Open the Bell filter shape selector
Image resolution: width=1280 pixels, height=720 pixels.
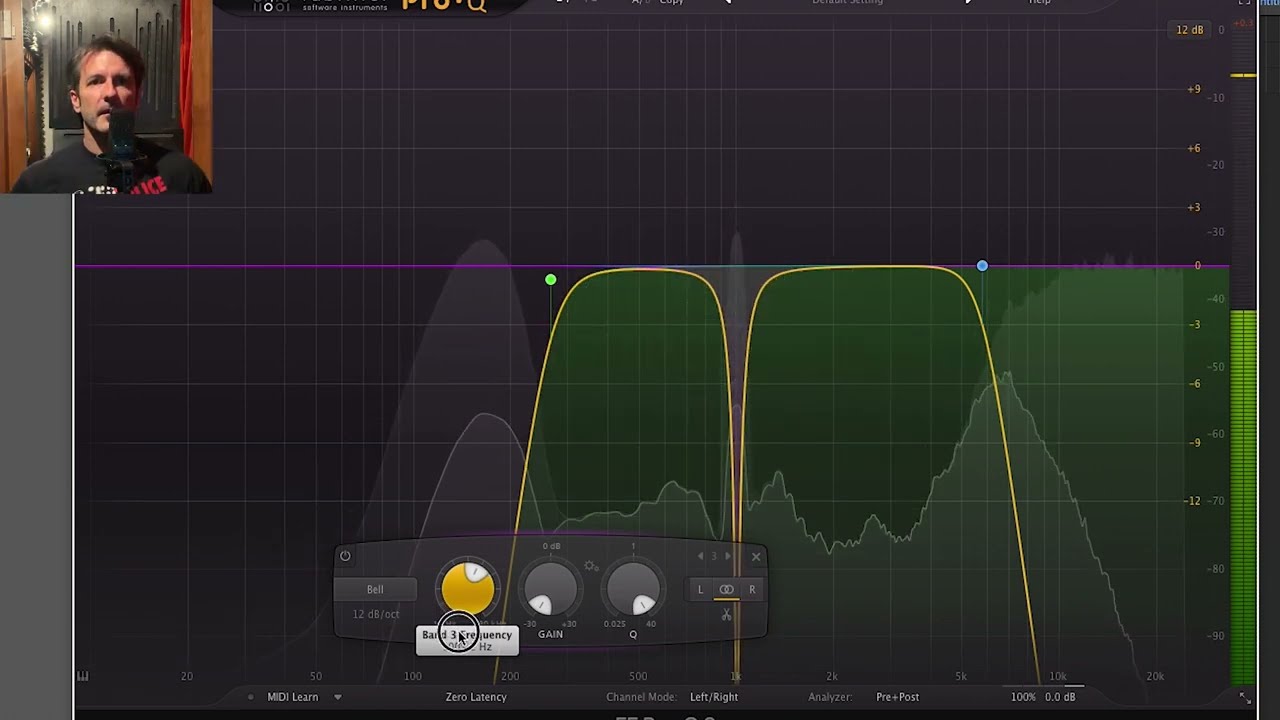[x=375, y=590]
